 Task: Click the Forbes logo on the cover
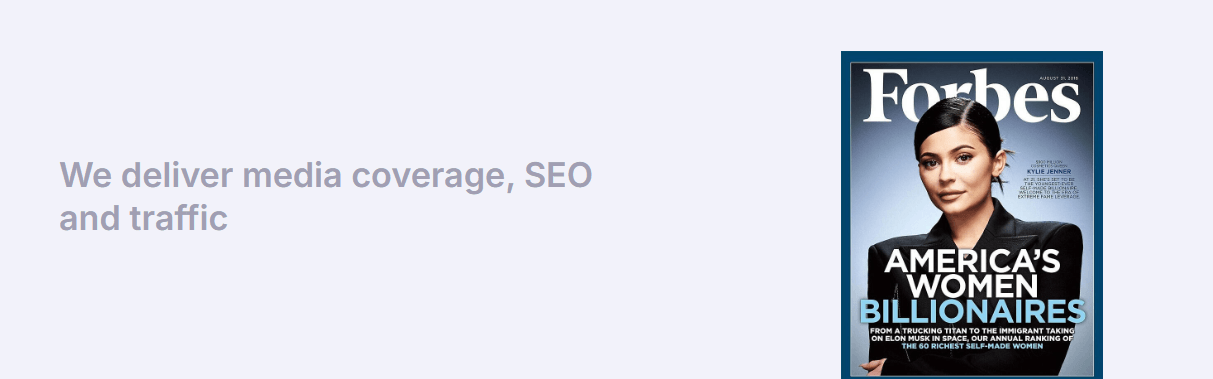pyautogui.click(x=972, y=98)
